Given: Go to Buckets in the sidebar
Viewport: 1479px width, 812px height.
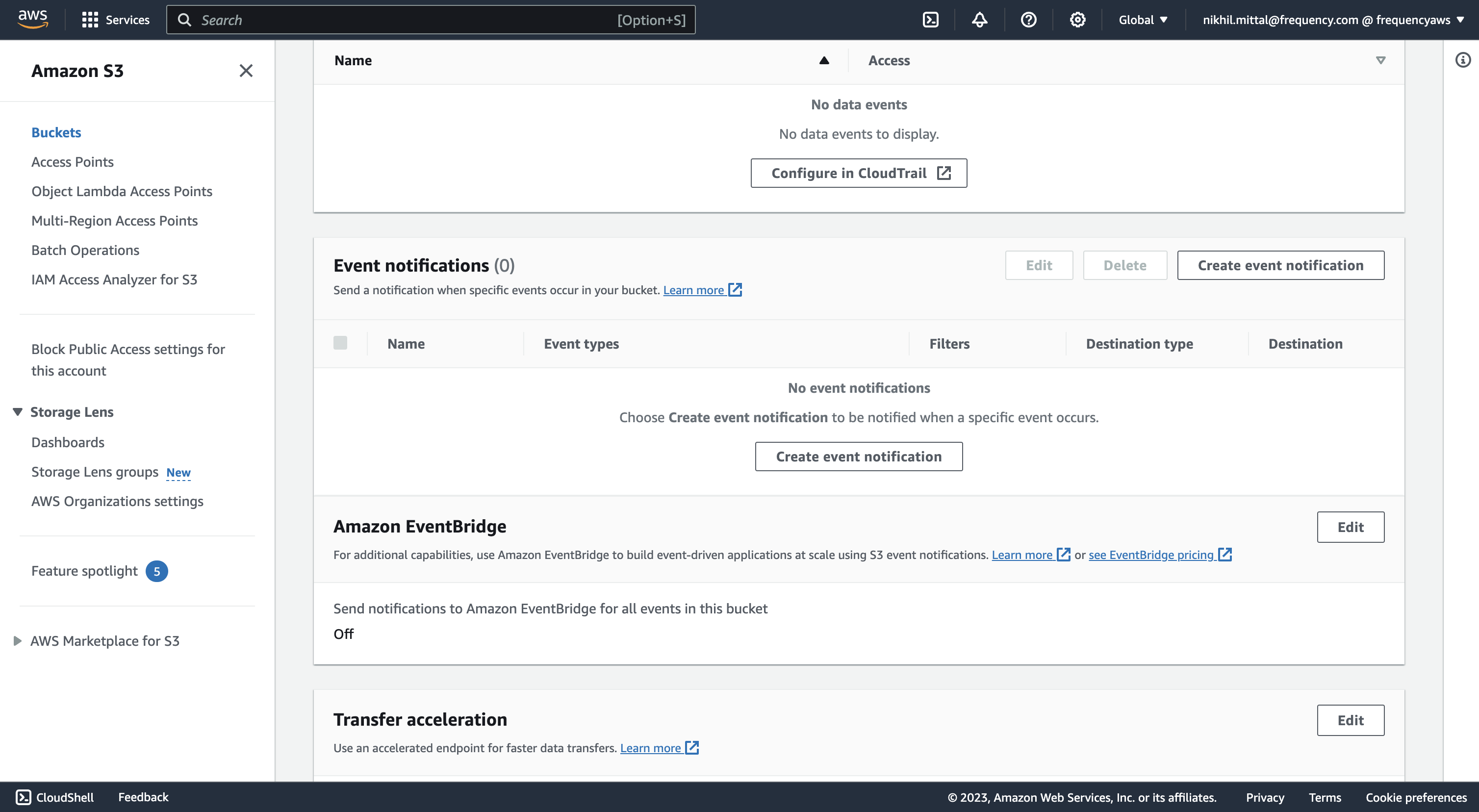Looking at the screenshot, I should (x=56, y=133).
